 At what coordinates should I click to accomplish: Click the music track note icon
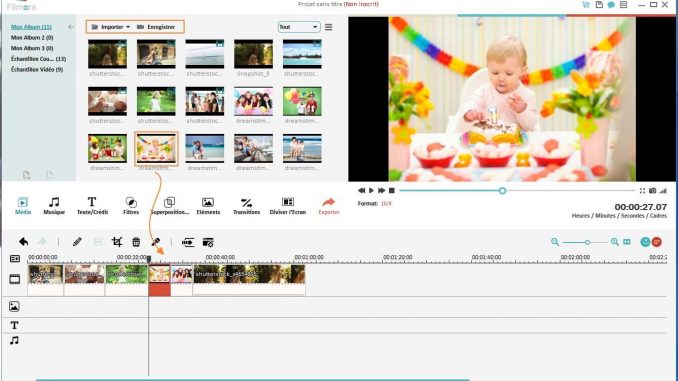point(14,340)
